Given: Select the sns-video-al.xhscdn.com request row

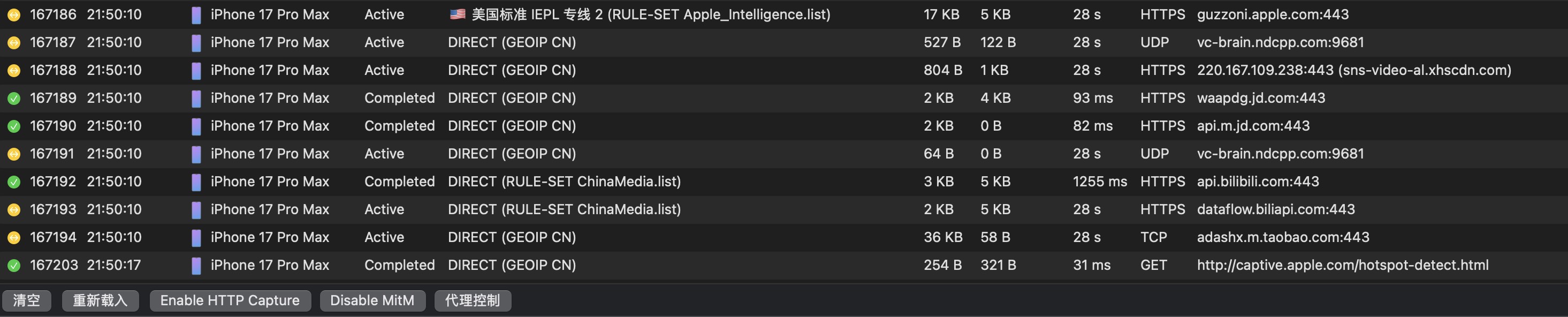Looking at the screenshot, I should (x=1354, y=70).
